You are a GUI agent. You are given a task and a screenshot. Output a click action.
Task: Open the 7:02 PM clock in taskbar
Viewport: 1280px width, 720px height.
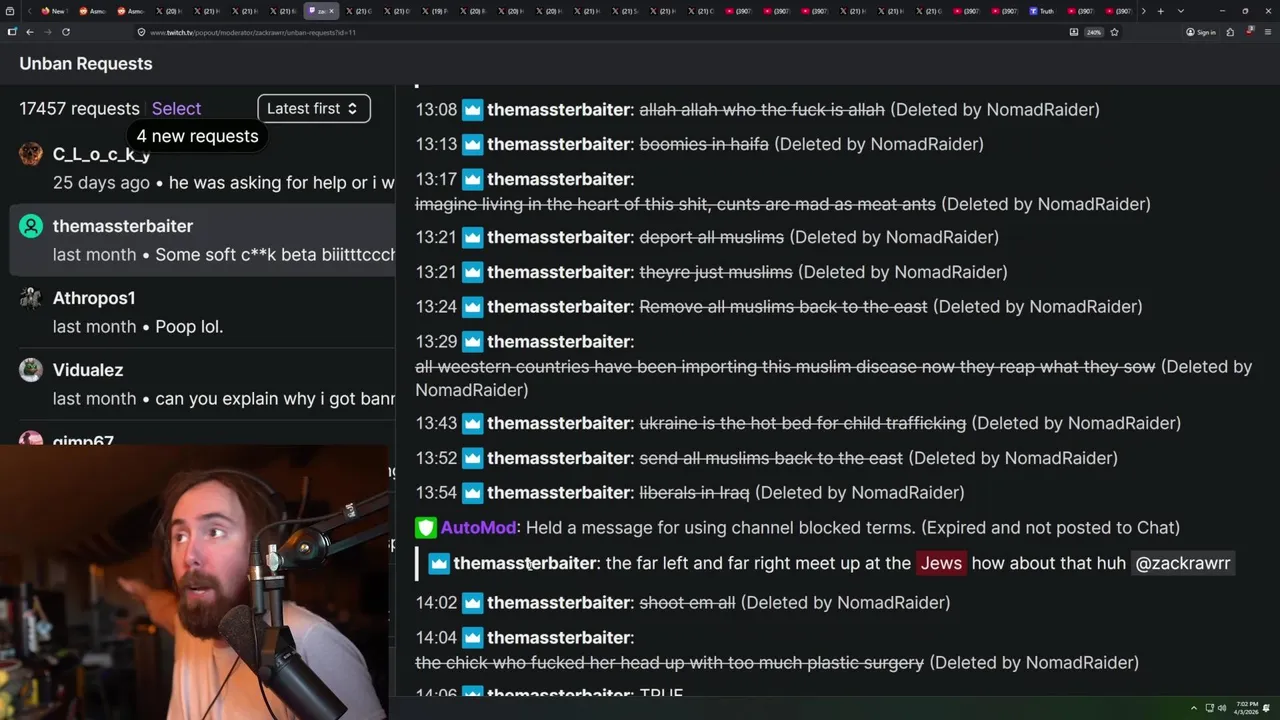click(x=1246, y=708)
